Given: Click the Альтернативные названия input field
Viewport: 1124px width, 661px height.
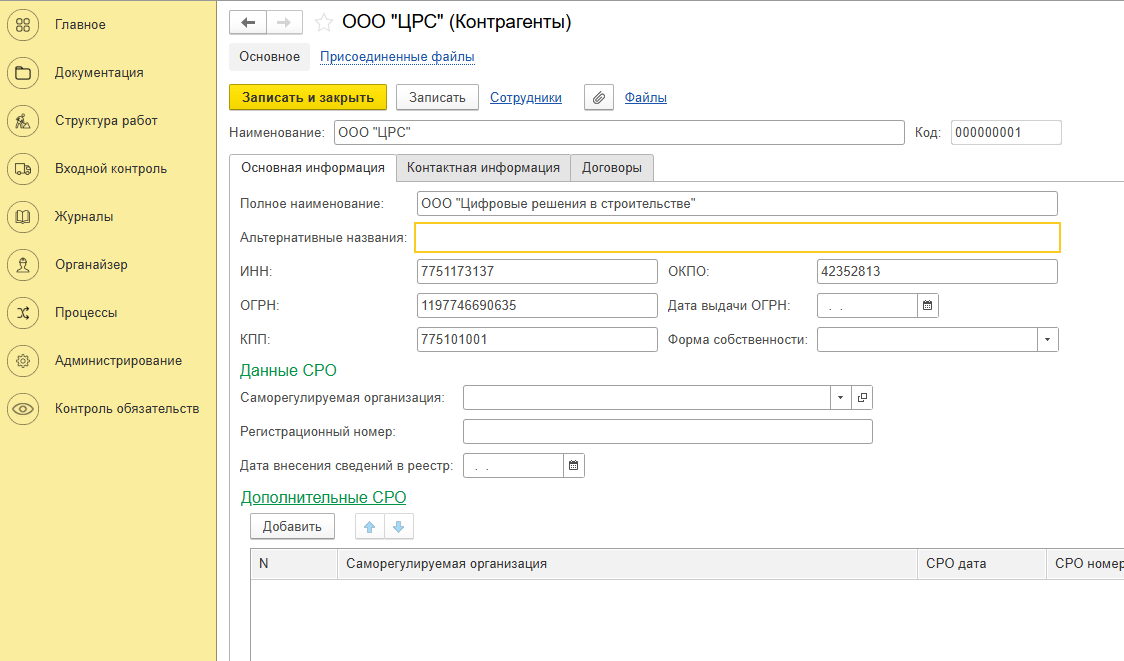Looking at the screenshot, I should (737, 237).
